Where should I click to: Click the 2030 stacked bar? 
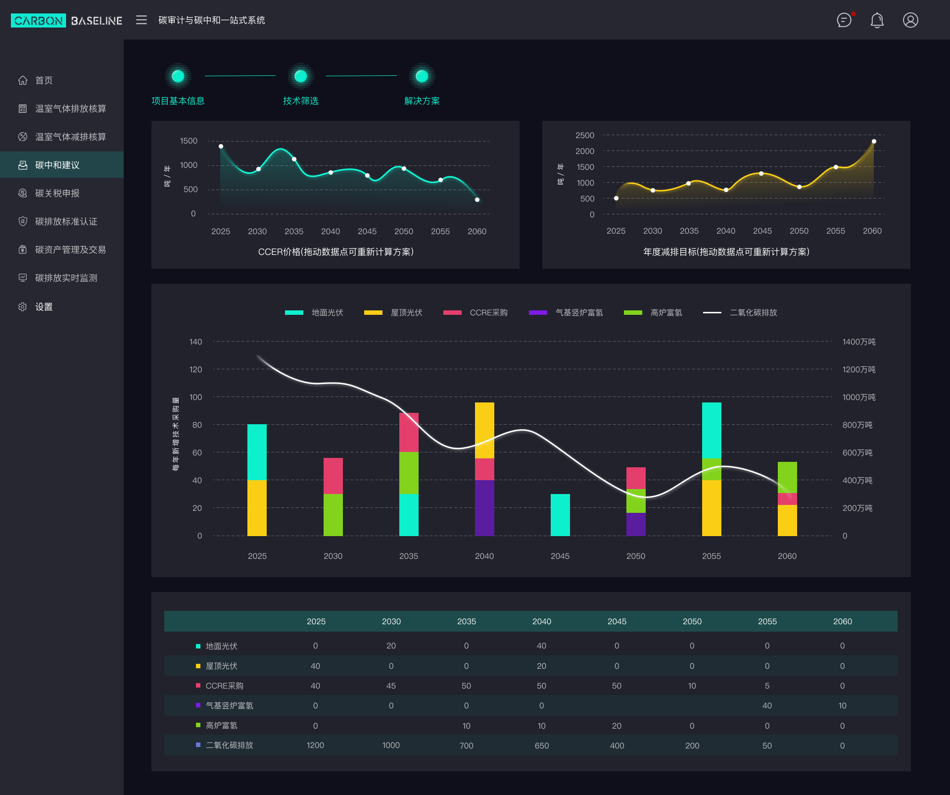(333, 497)
